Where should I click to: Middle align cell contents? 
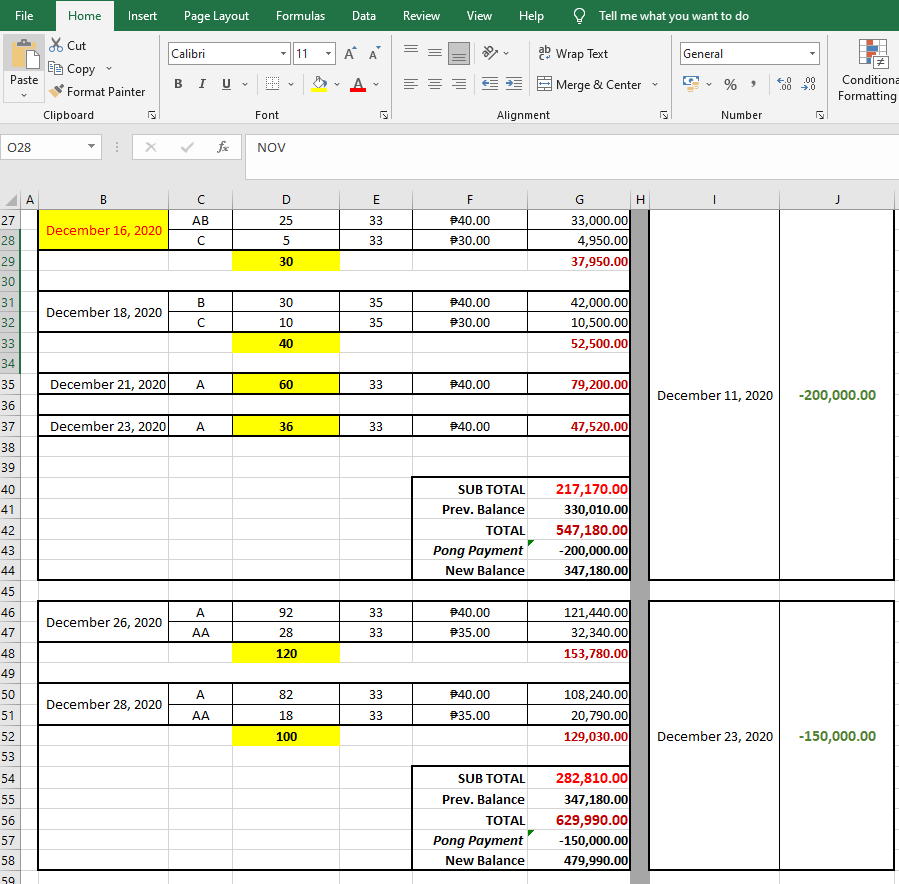click(435, 53)
